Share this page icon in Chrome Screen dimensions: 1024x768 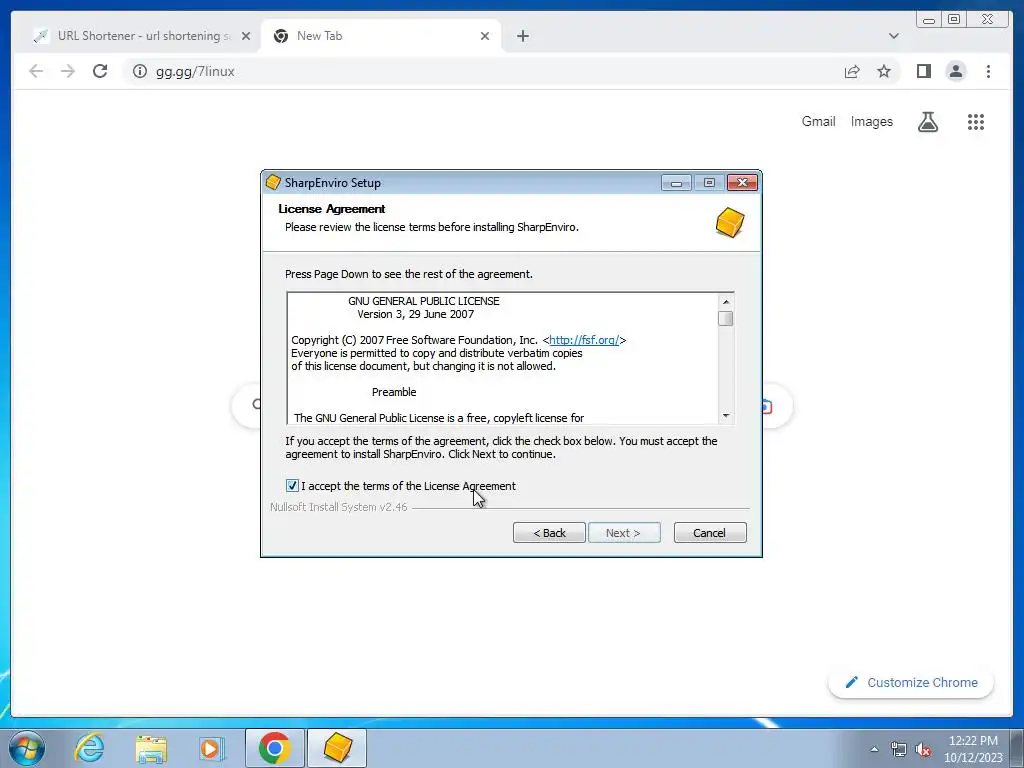click(852, 71)
